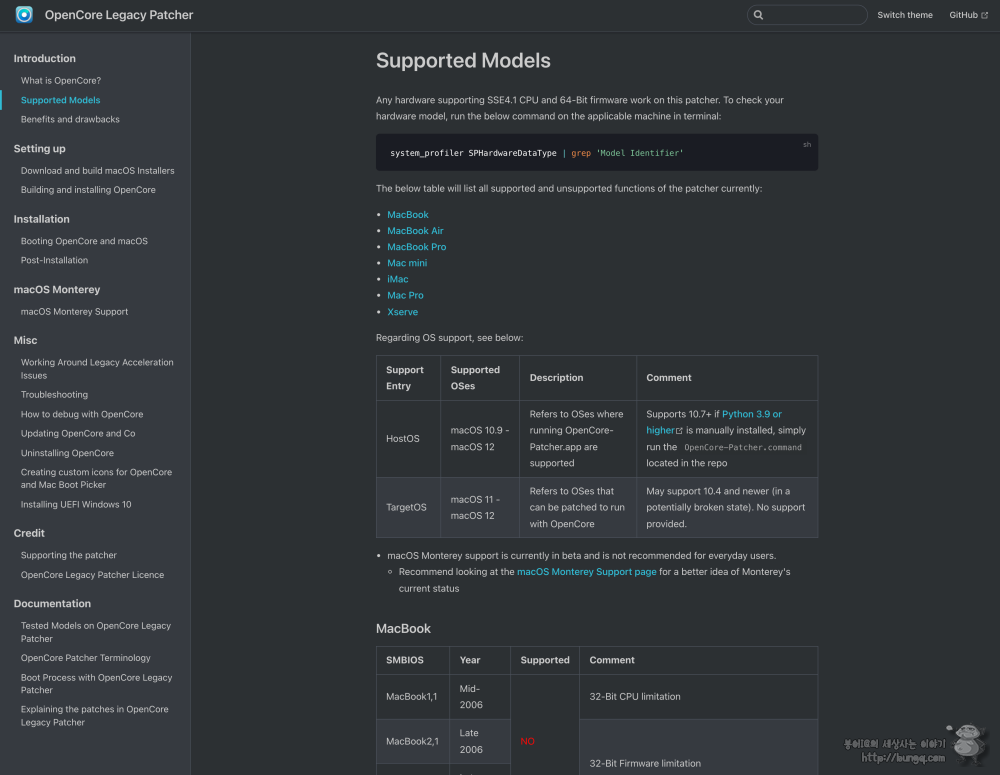Screen dimensions: 1000x775
Task: Click the Supported Models page heading
Action: click(463, 61)
